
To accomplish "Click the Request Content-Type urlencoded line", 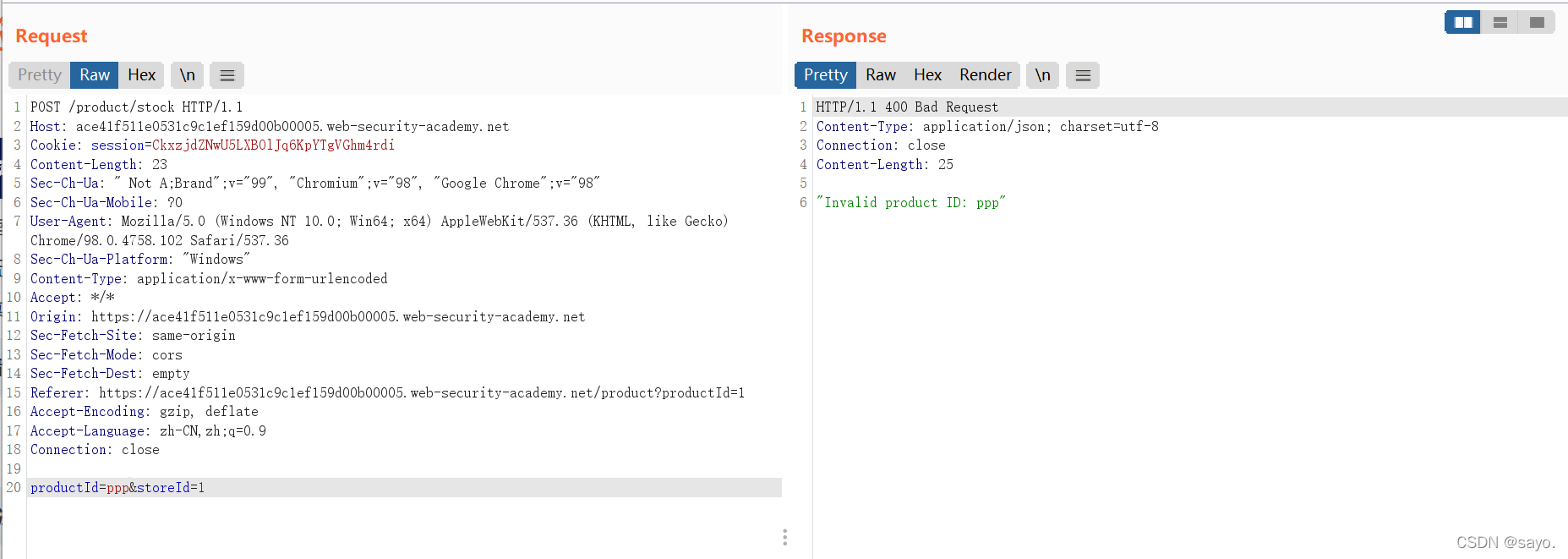I will tap(209, 279).
